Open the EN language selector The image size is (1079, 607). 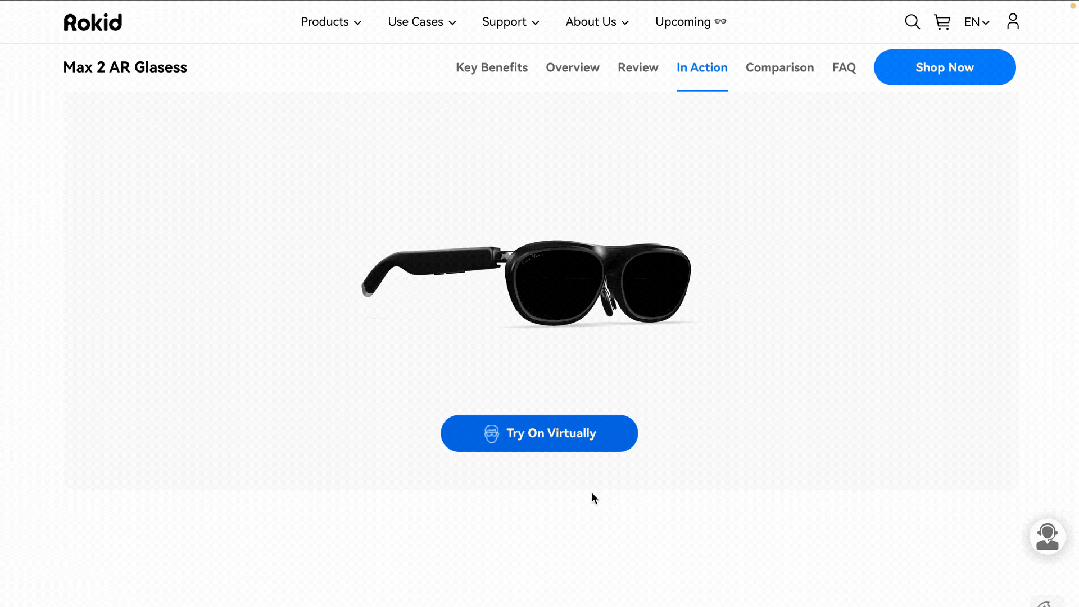[976, 22]
